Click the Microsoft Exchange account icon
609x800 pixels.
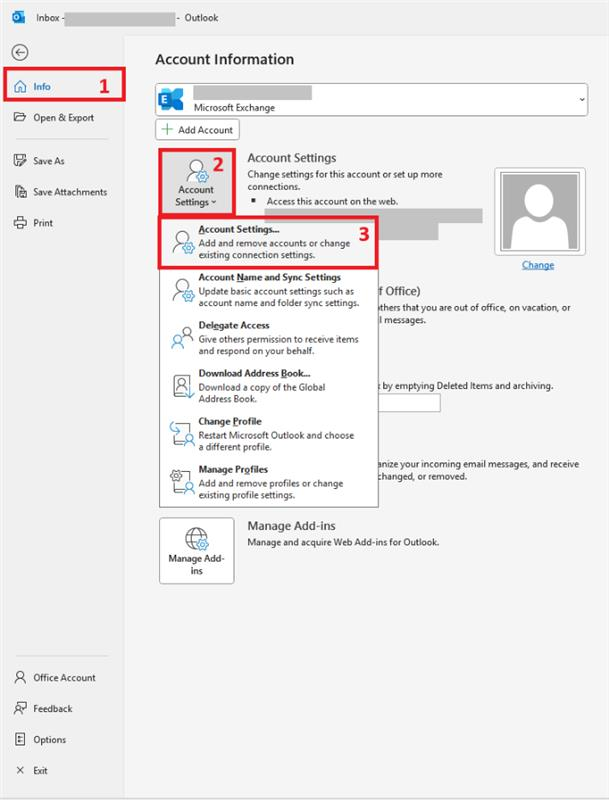[171, 99]
